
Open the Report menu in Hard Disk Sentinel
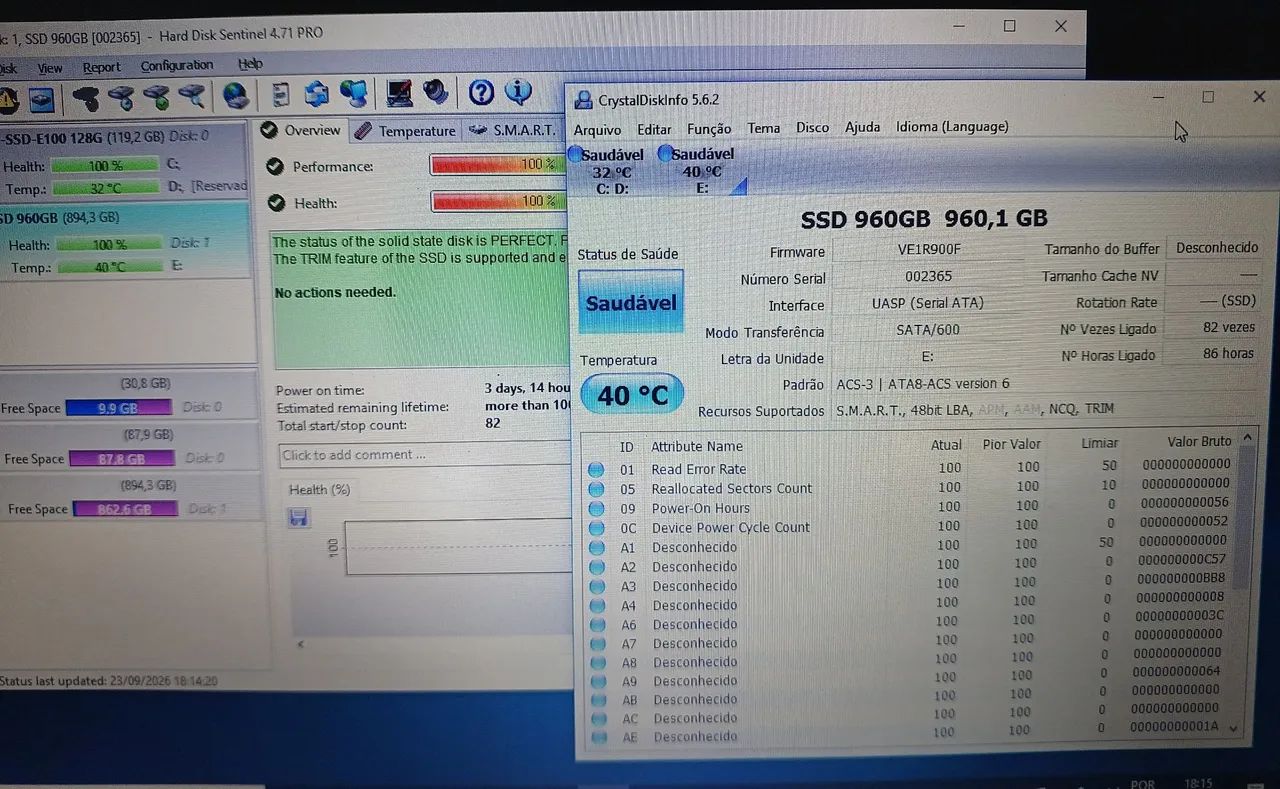pyautogui.click(x=101, y=67)
